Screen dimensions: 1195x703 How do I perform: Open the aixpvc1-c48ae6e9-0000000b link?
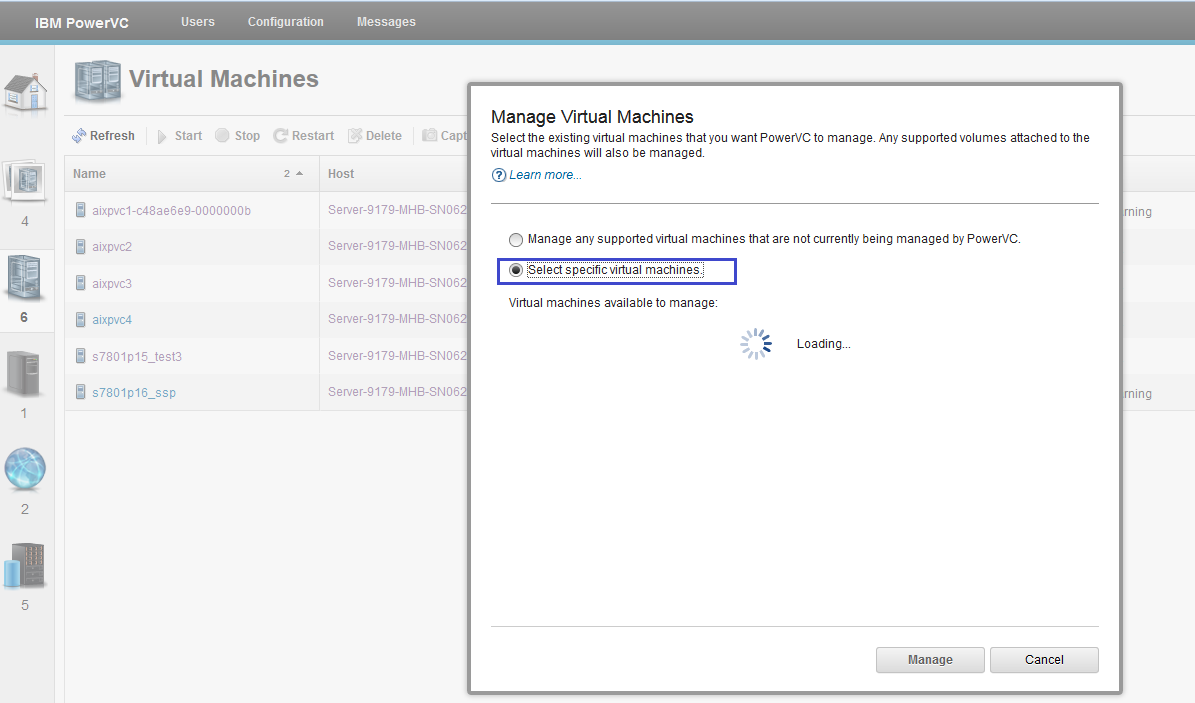(x=171, y=210)
